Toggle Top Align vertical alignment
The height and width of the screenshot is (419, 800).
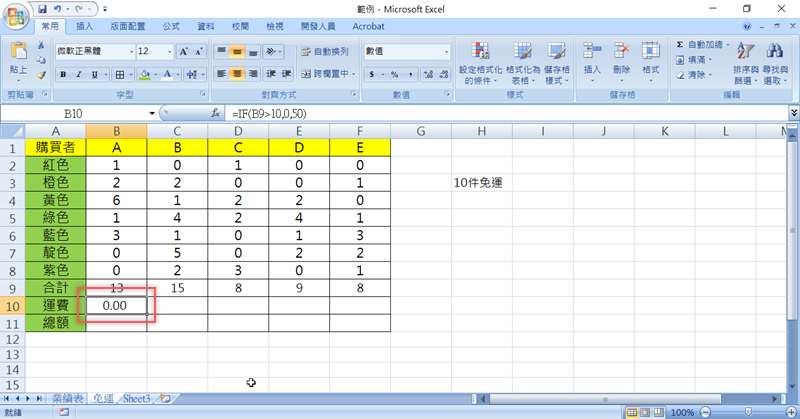click(x=221, y=52)
